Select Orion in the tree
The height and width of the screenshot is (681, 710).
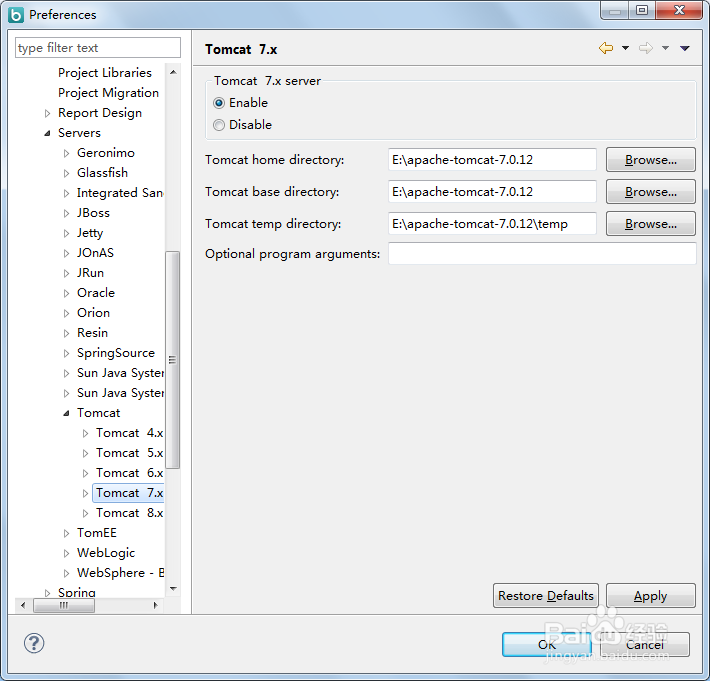(x=93, y=313)
